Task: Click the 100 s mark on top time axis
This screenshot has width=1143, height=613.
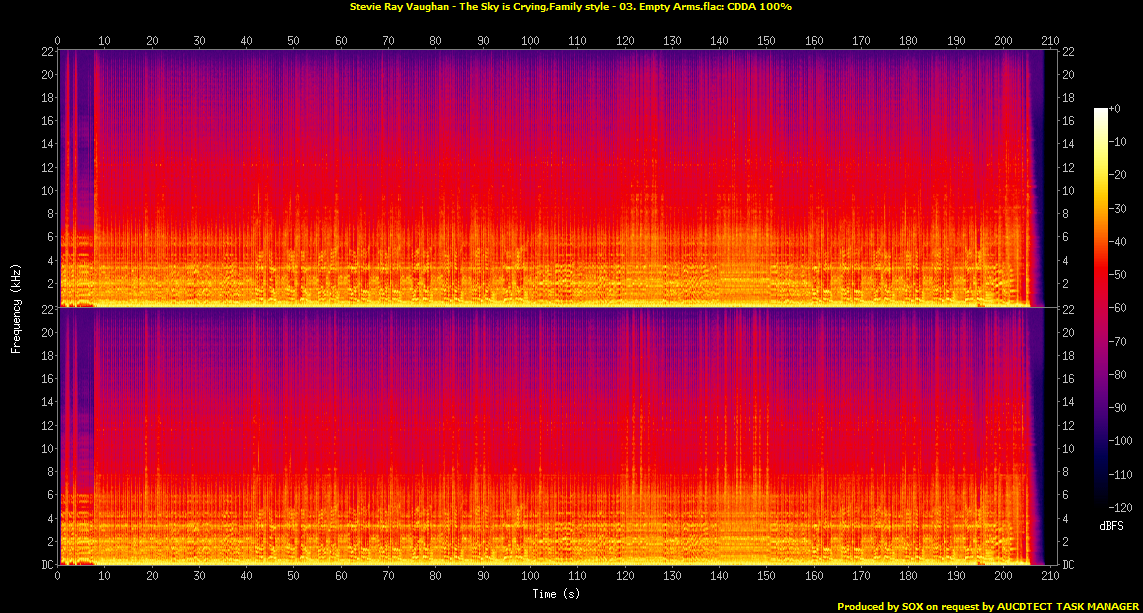Action: click(530, 41)
